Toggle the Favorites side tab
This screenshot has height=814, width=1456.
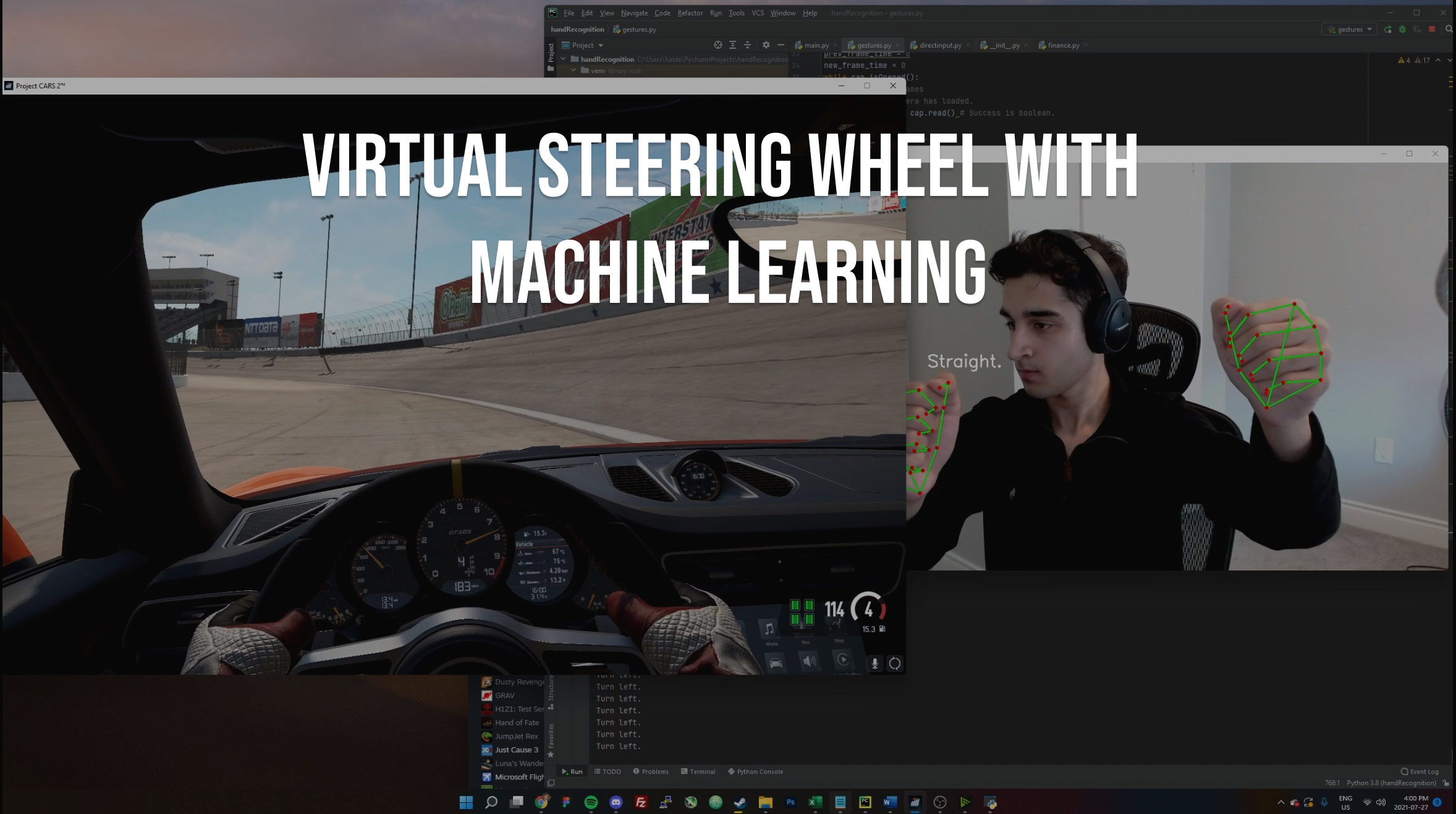pyautogui.click(x=551, y=740)
